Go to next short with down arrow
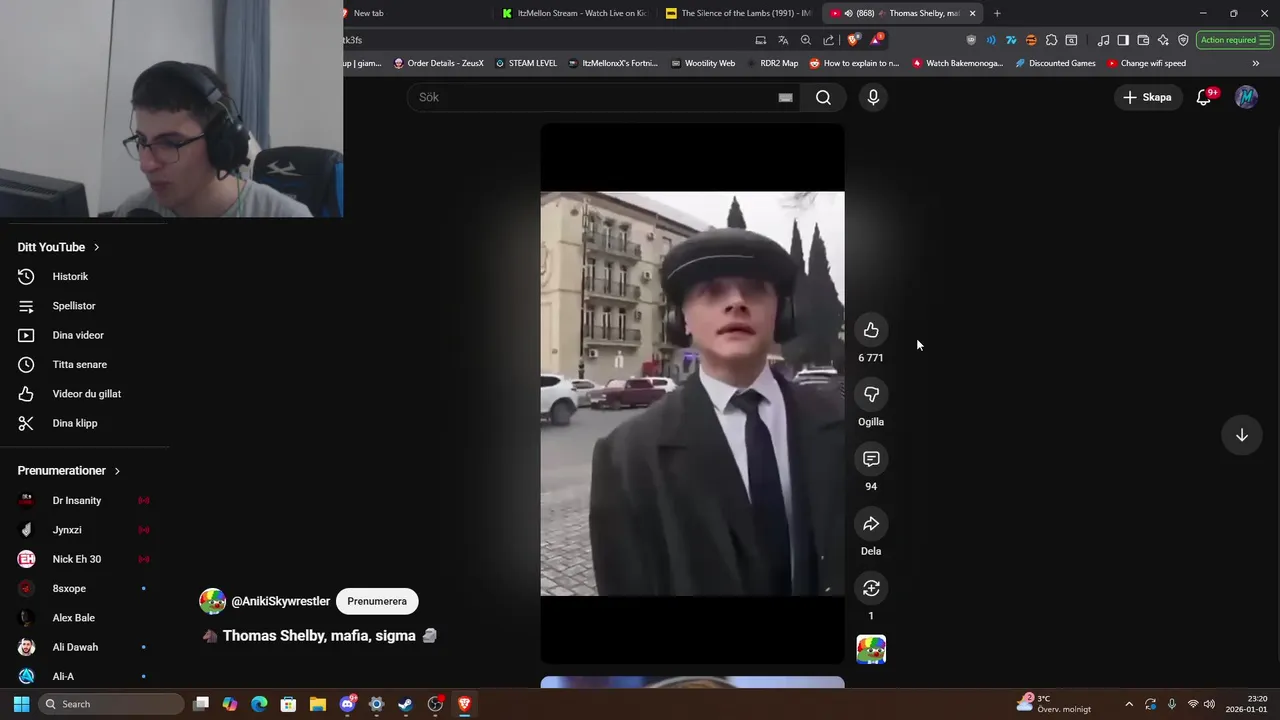The height and width of the screenshot is (720, 1280). tap(1242, 435)
